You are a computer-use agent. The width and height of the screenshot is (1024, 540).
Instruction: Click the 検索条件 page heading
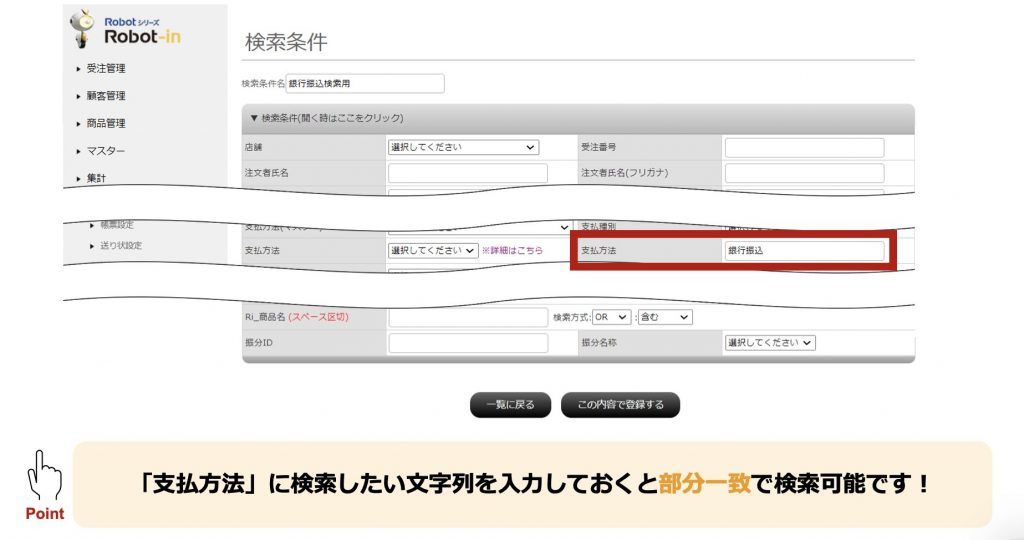(x=286, y=42)
